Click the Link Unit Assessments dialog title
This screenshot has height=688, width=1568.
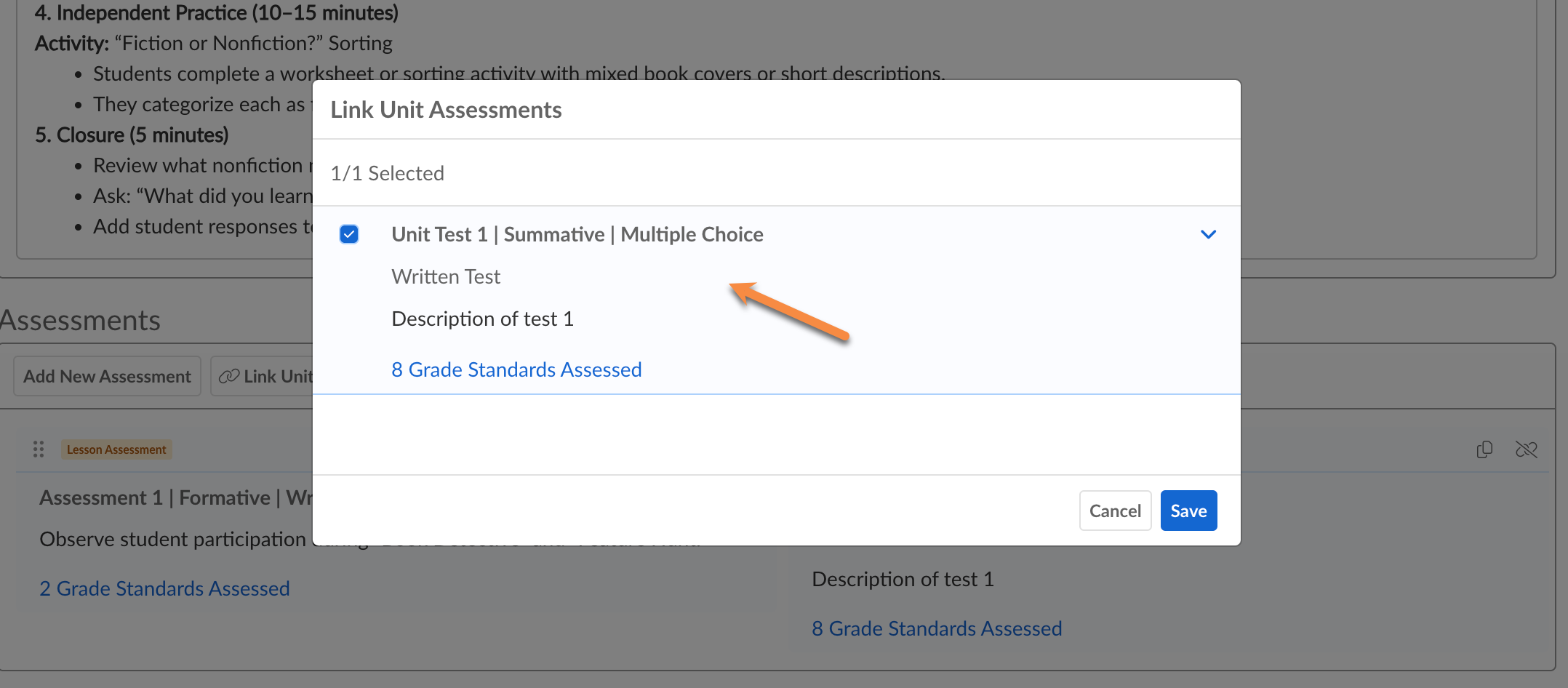446,110
